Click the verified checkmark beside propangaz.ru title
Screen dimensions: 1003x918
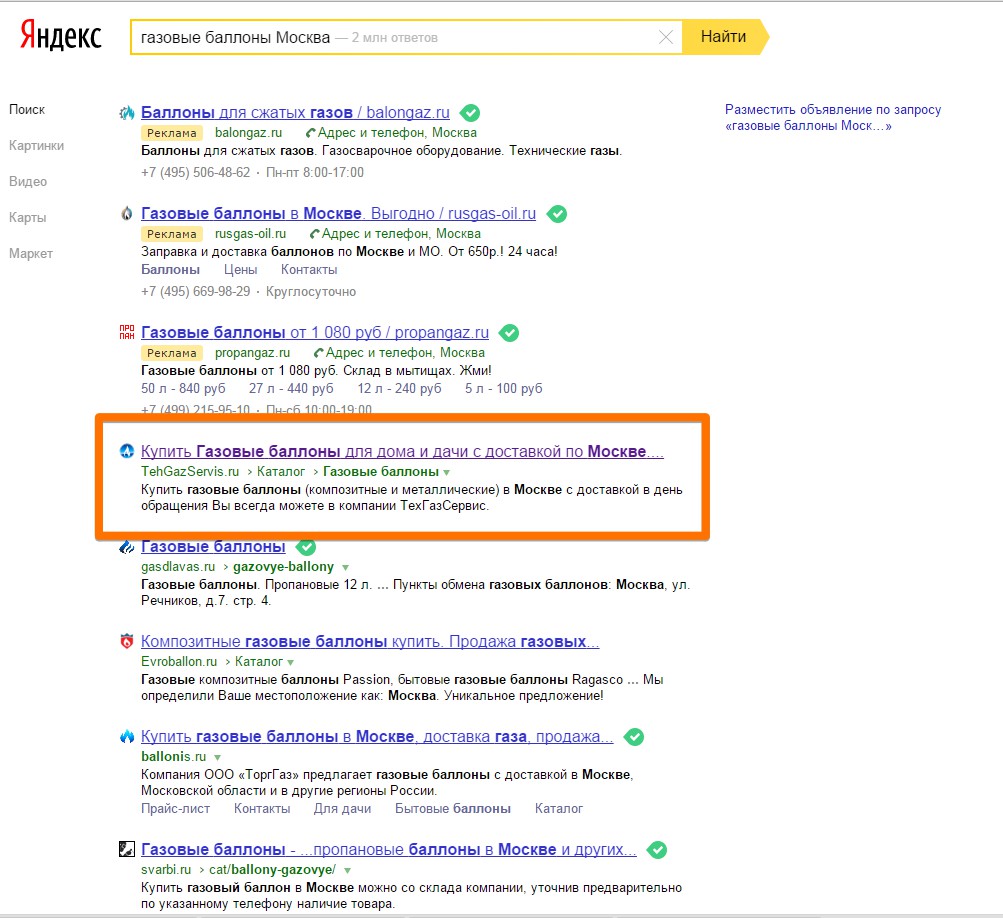509,333
